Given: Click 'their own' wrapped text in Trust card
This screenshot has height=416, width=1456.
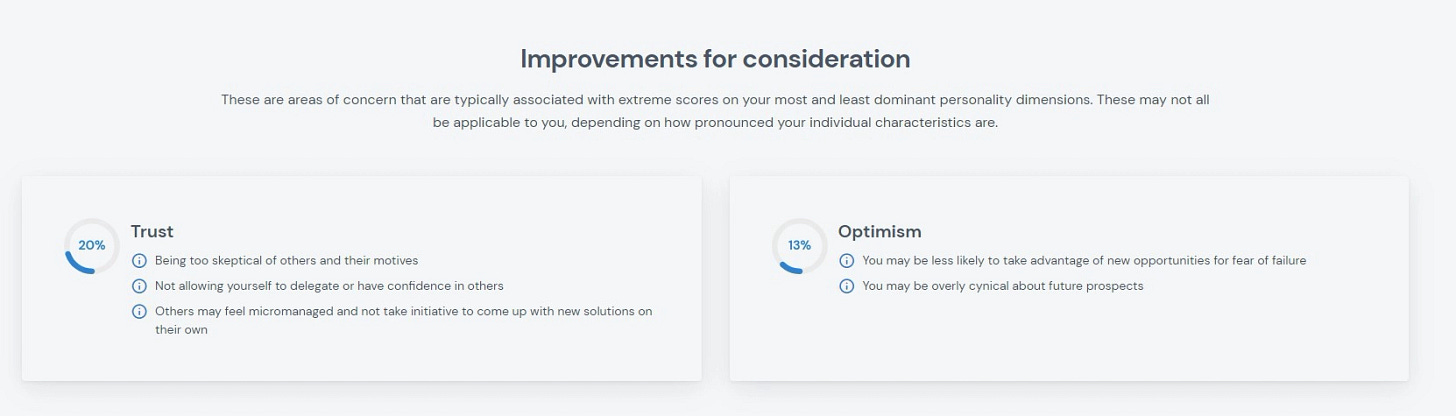Looking at the screenshot, I should point(181,330).
